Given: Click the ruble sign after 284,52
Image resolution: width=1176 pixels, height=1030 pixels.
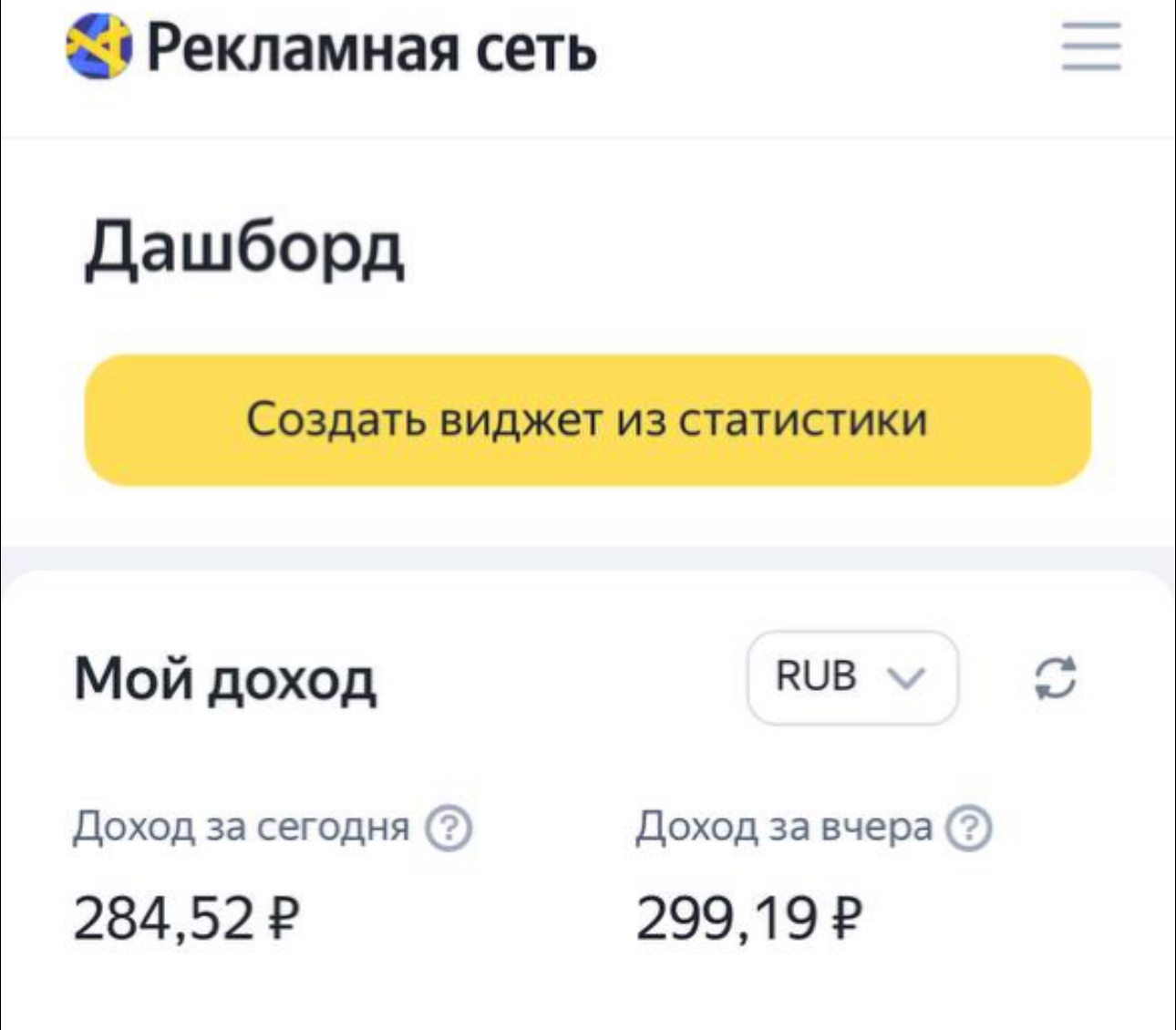Looking at the screenshot, I should point(284,918).
